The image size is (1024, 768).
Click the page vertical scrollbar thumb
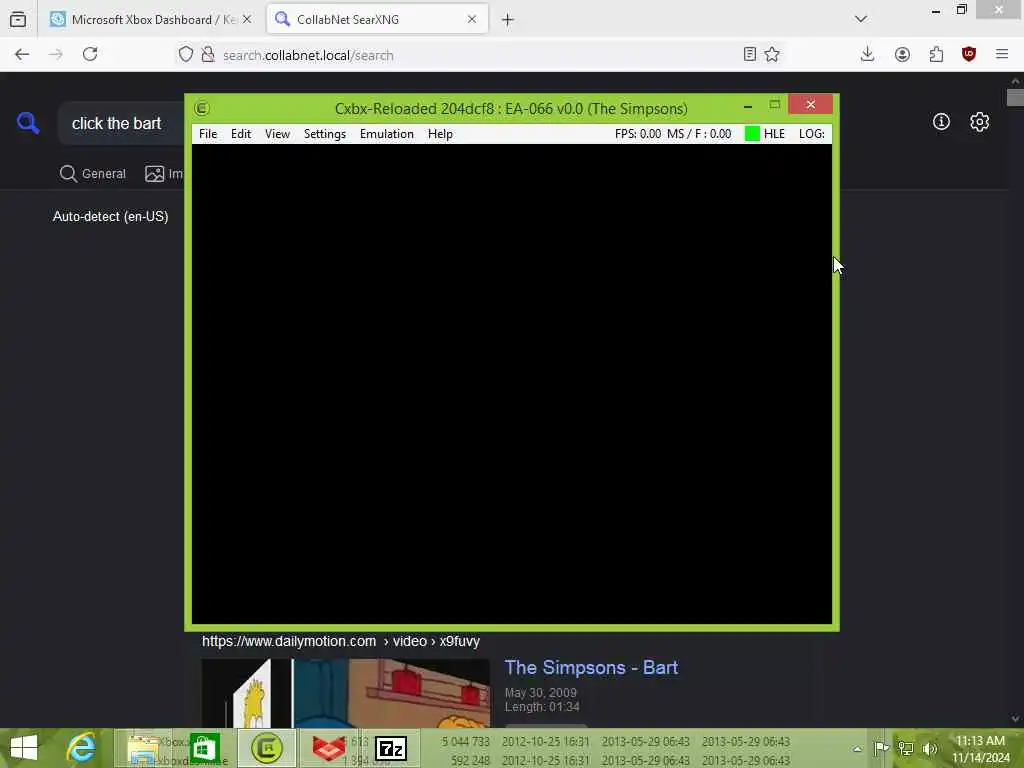1015,98
